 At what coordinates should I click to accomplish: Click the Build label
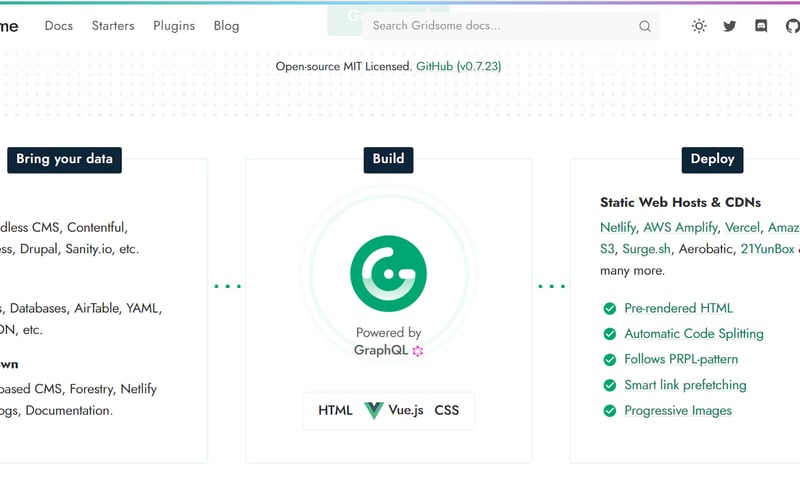388,160
